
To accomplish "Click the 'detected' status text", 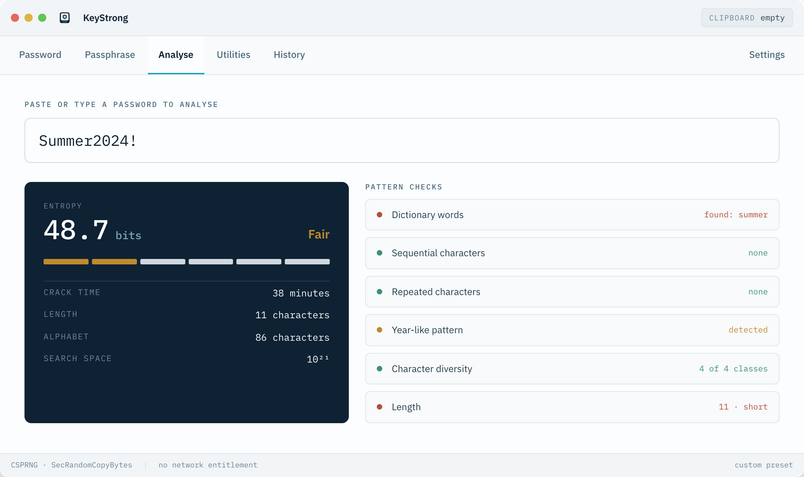I will pyautogui.click(x=748, y=330).
